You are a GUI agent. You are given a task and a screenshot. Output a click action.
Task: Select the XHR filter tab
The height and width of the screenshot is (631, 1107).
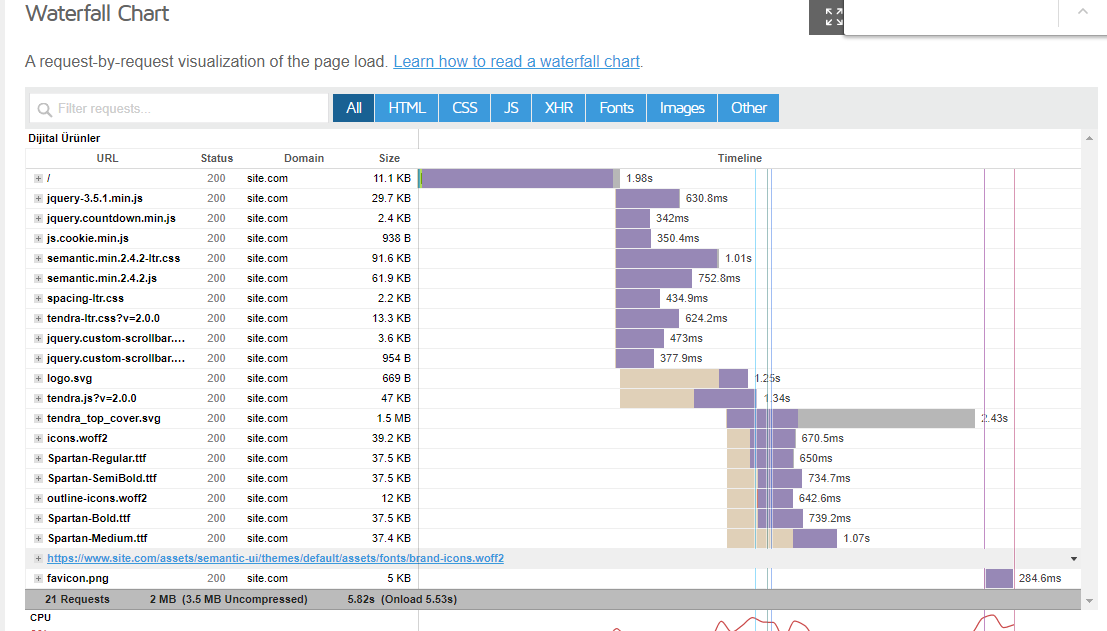pos(558,108)
